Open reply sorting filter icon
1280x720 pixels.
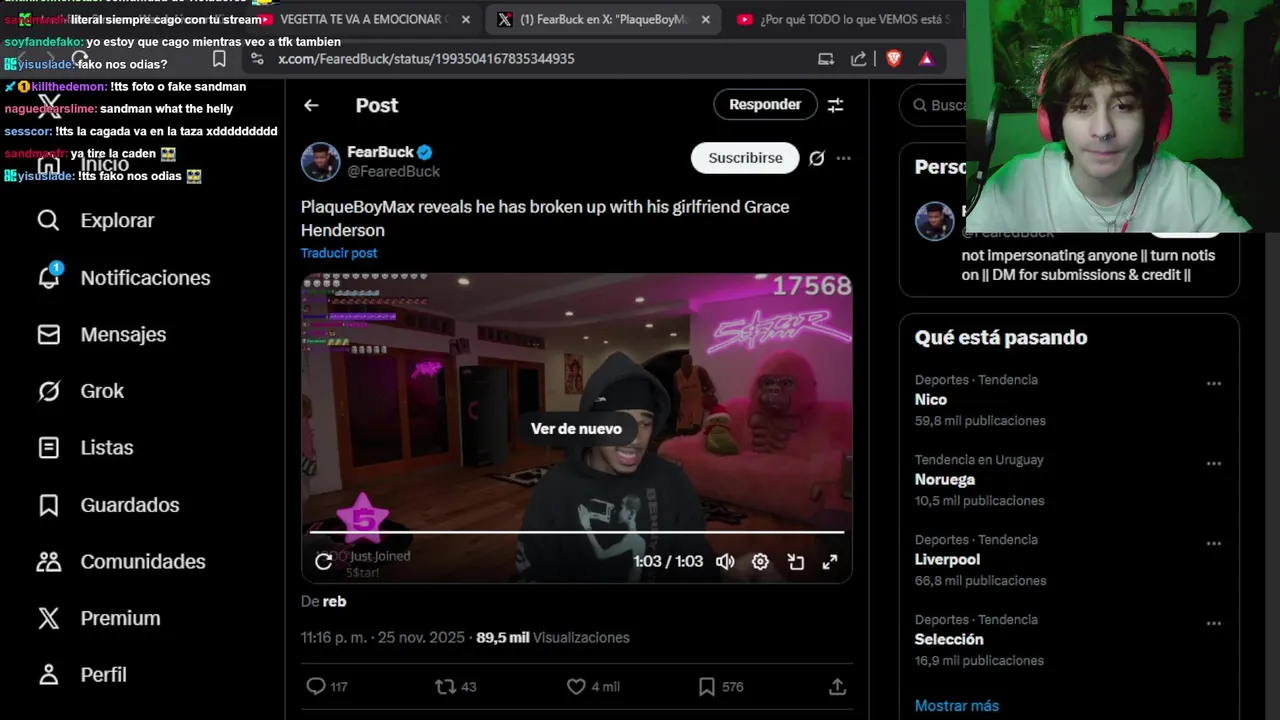pyautogui.click(x=835, y=104)
